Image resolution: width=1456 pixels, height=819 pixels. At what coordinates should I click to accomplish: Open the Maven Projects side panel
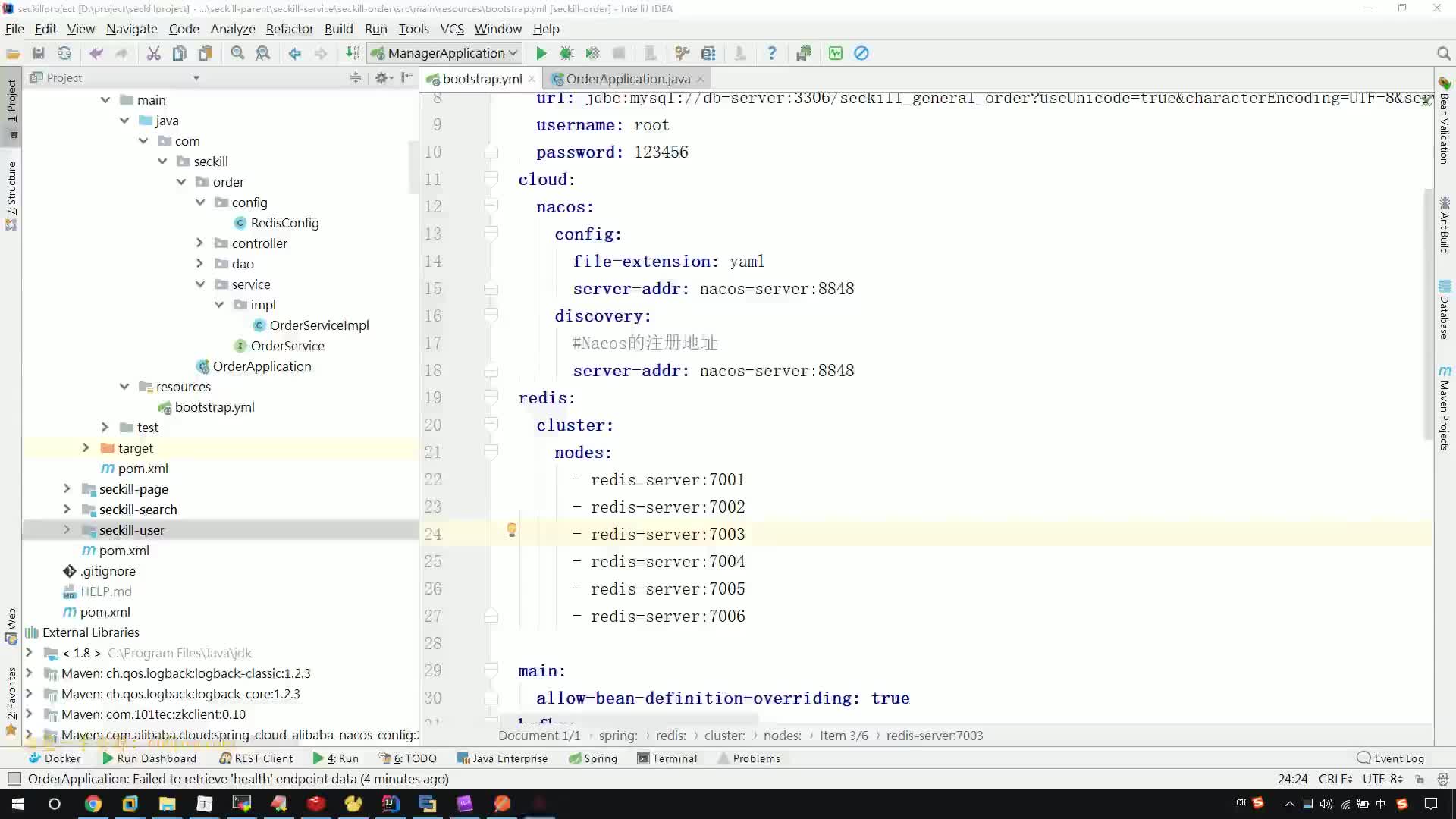click(1445, 409)
